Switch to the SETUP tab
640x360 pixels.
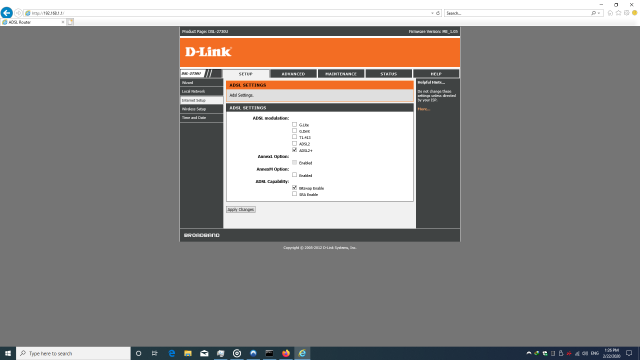pos(246,74)
